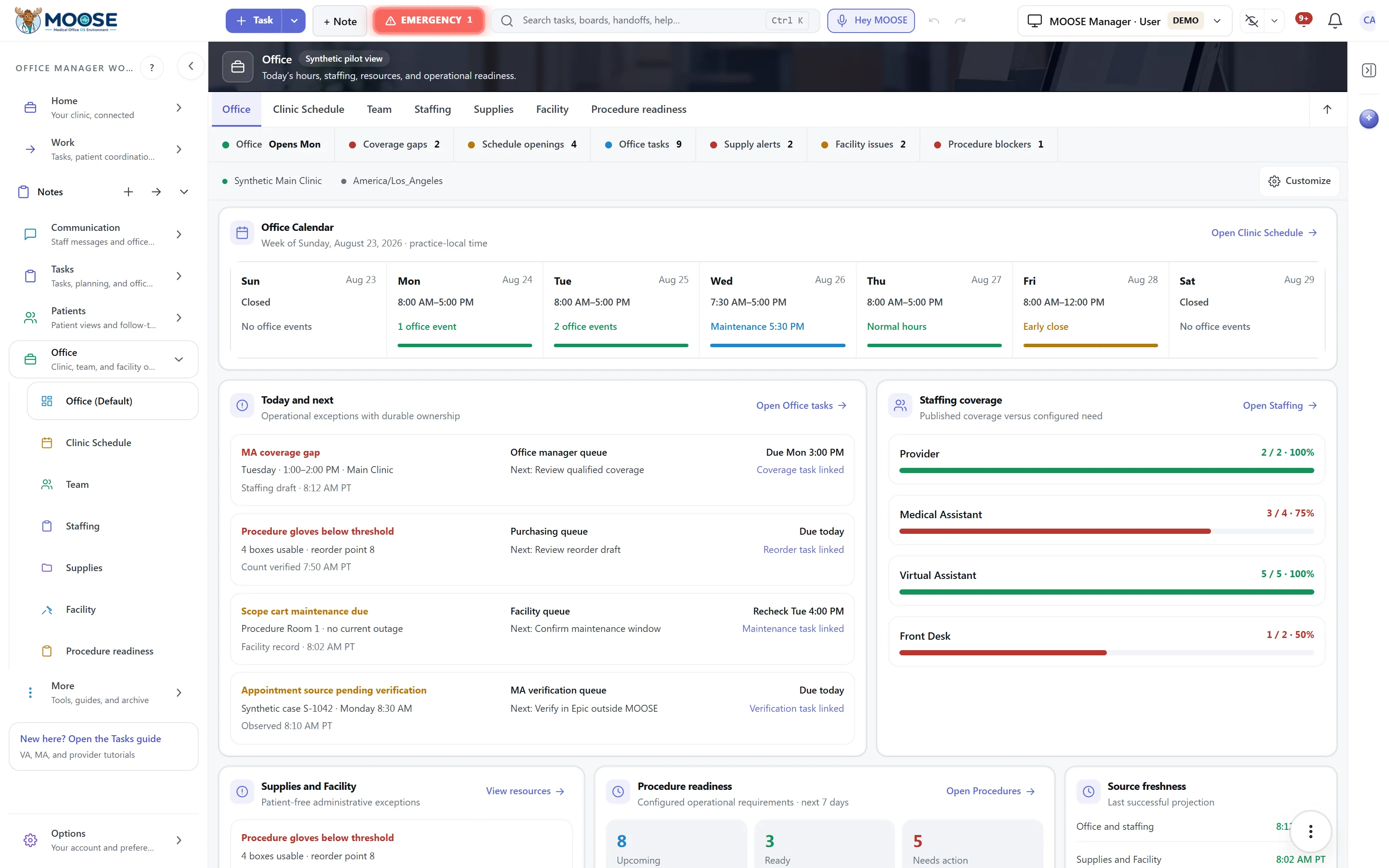Viewport: 1389px width, 868px height.
Task: Open the Task button dropdown arrow
Action: [294, 21]
